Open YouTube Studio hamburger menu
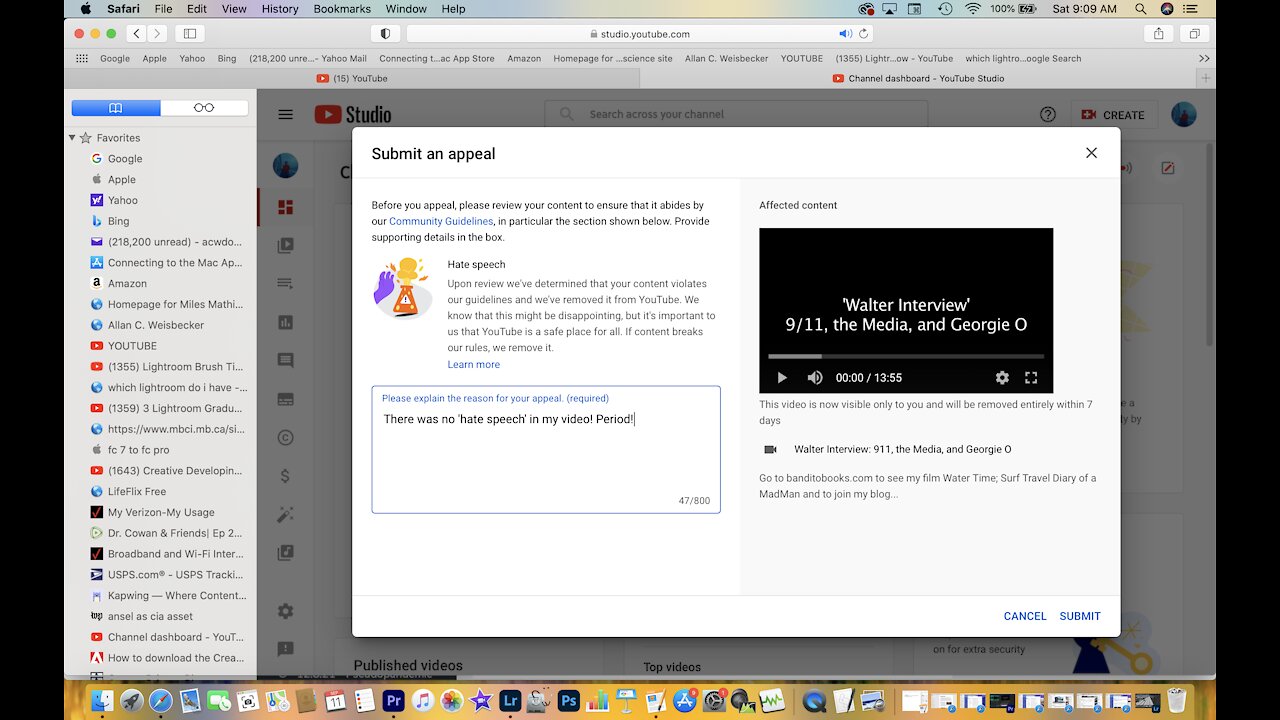The width and height of the screenshot is (1280, 720). (x=286, y=115)
